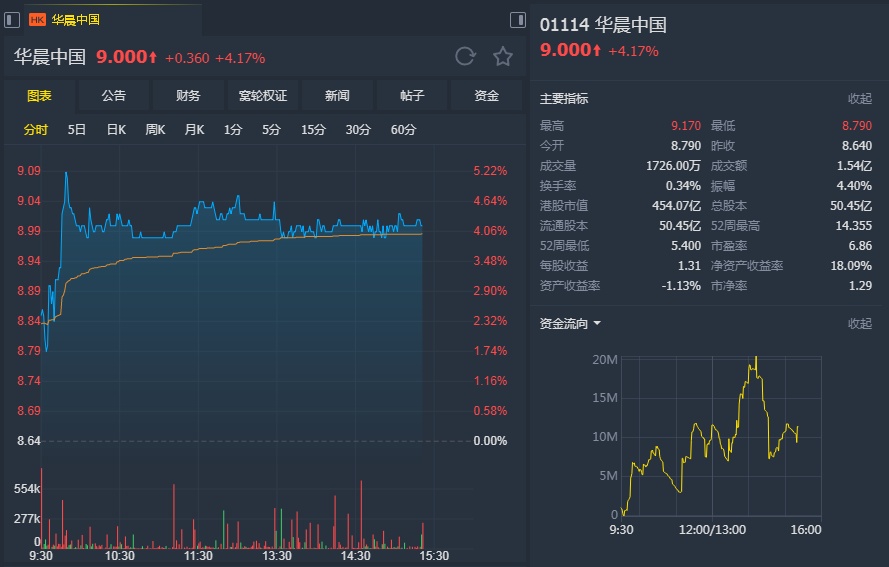
Task: Collapse the 主要指标 section with 收起
Action: [860, 98]
